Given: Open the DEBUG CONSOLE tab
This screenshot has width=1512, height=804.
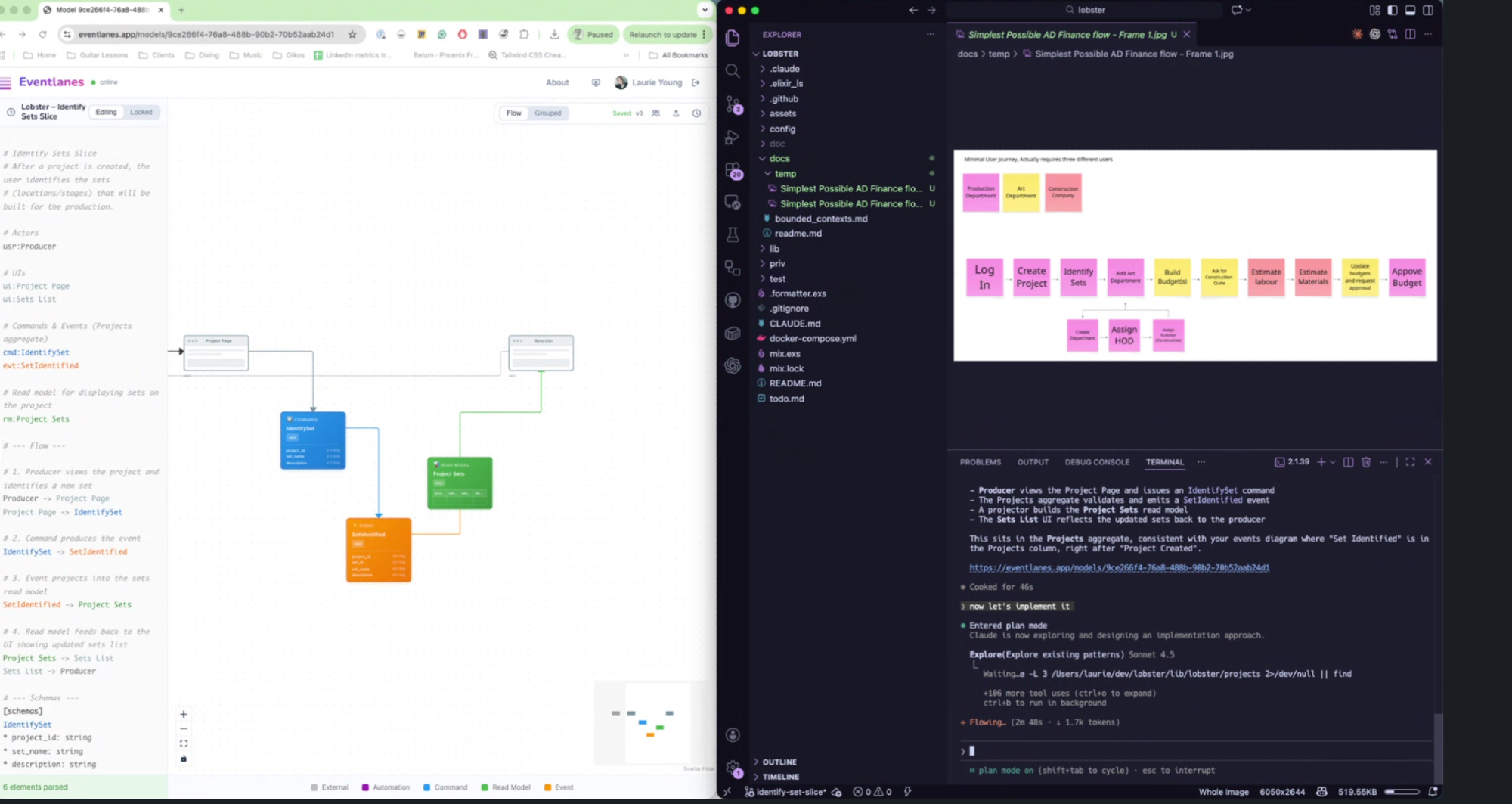Looking at the screenshot, I should pyautogui.click(x=1096, y=462).
